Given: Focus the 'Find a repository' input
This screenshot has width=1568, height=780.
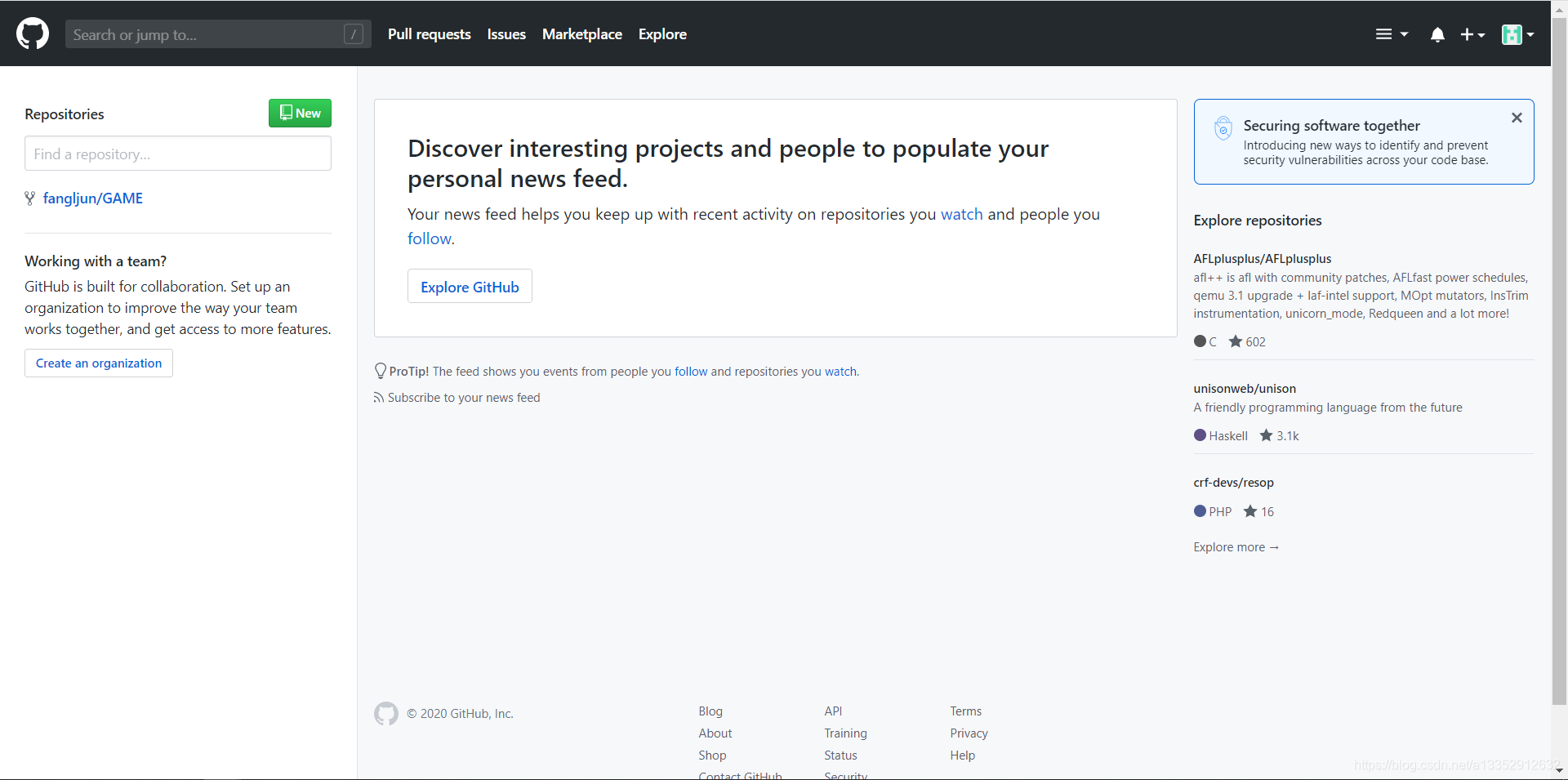Looking at the screenshot, I should point(178,154).
